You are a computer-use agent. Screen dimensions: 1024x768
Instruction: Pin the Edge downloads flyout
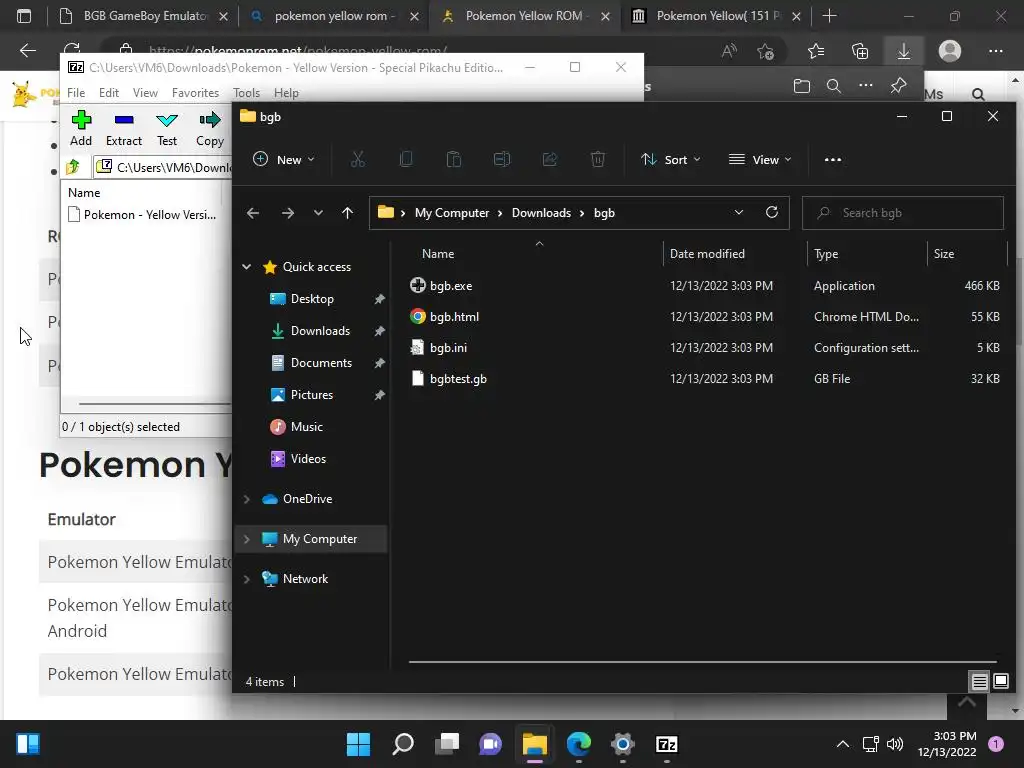[899, 86]
